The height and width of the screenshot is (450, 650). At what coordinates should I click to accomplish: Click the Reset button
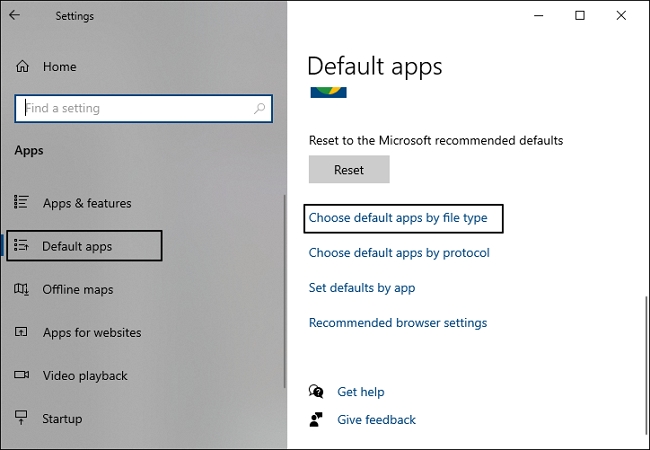pos(349,169)
